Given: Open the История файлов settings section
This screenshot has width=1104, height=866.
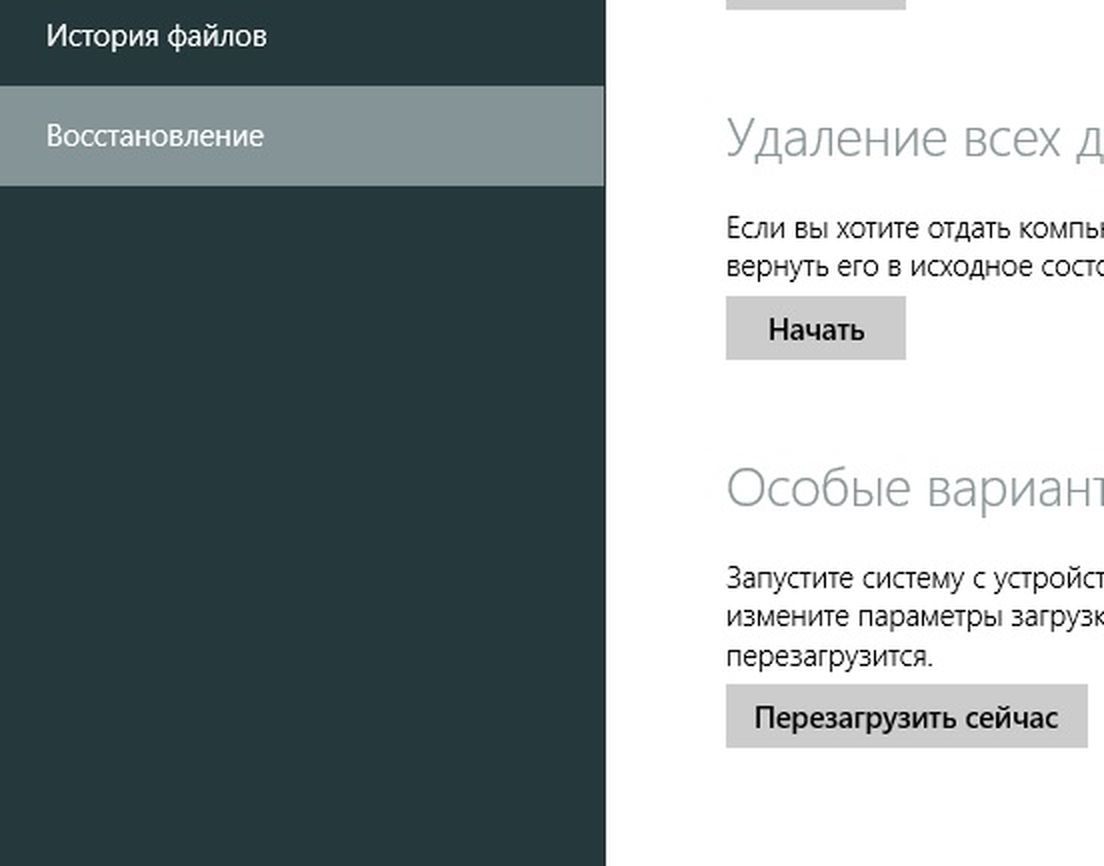Looking at the screenshot, I should click(156, 37).
